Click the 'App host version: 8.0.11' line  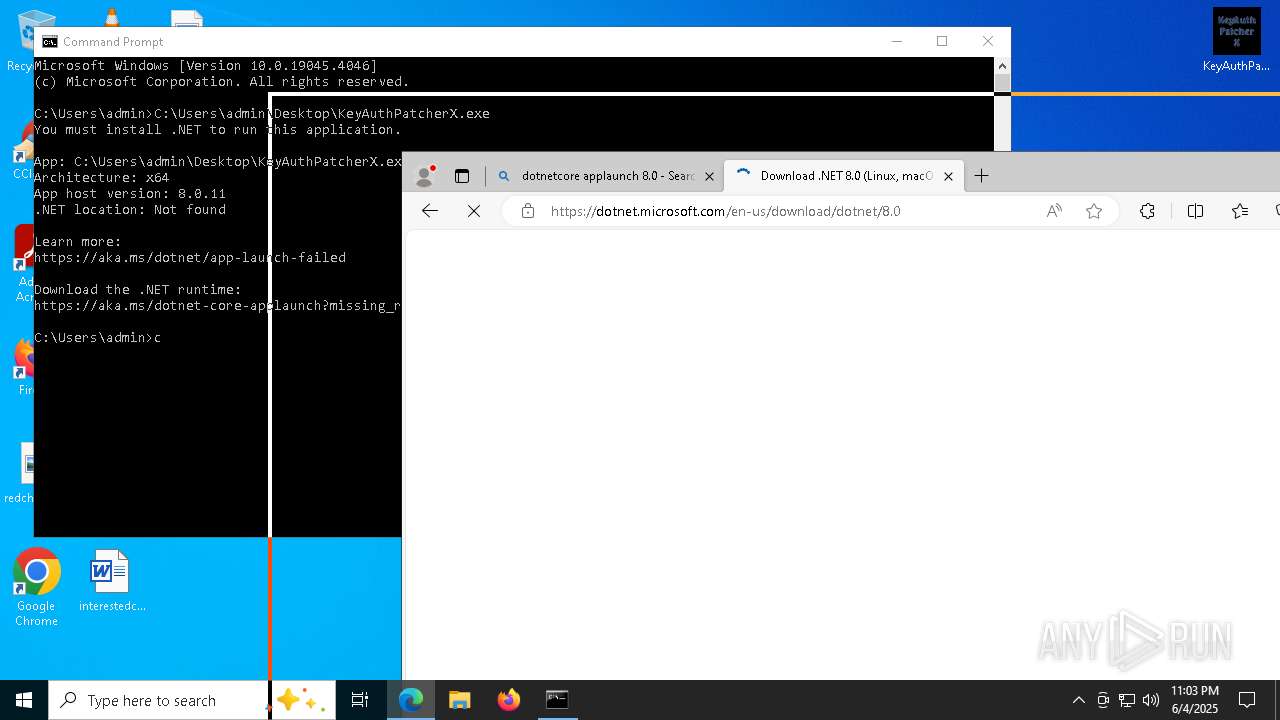(130, 194)
